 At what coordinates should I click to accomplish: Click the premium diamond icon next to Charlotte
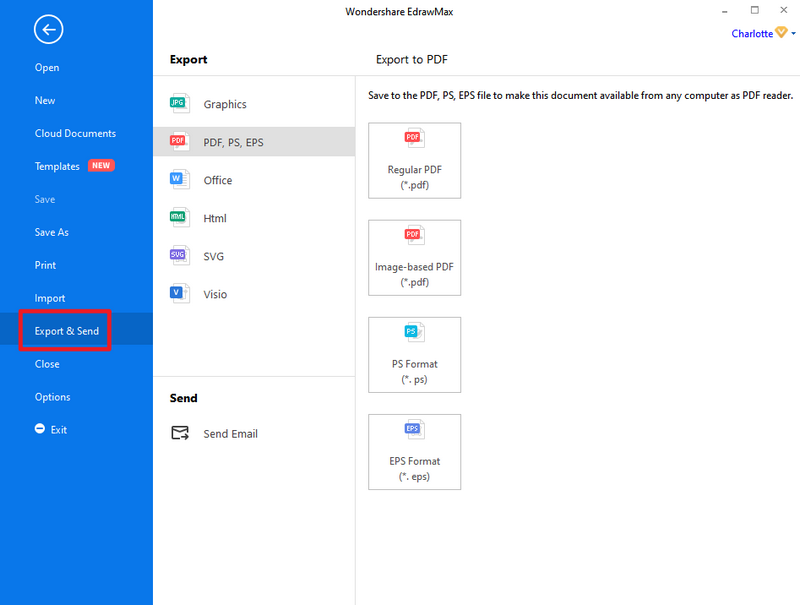[781, 33]
